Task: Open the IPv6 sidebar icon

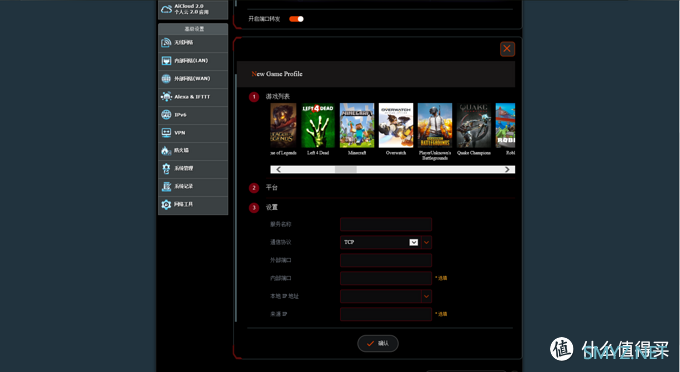Action: click(x=166, y=114)
